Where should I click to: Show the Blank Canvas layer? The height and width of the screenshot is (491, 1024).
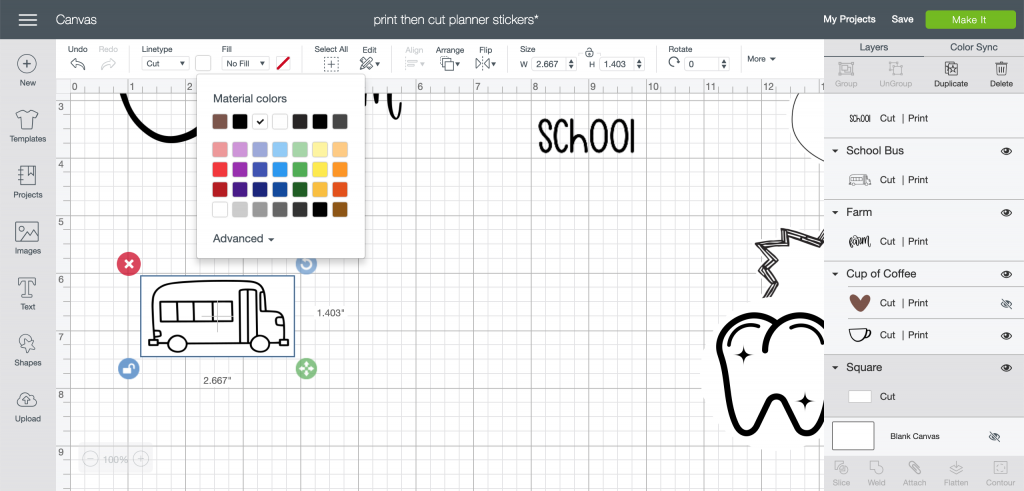click(995, 436)
